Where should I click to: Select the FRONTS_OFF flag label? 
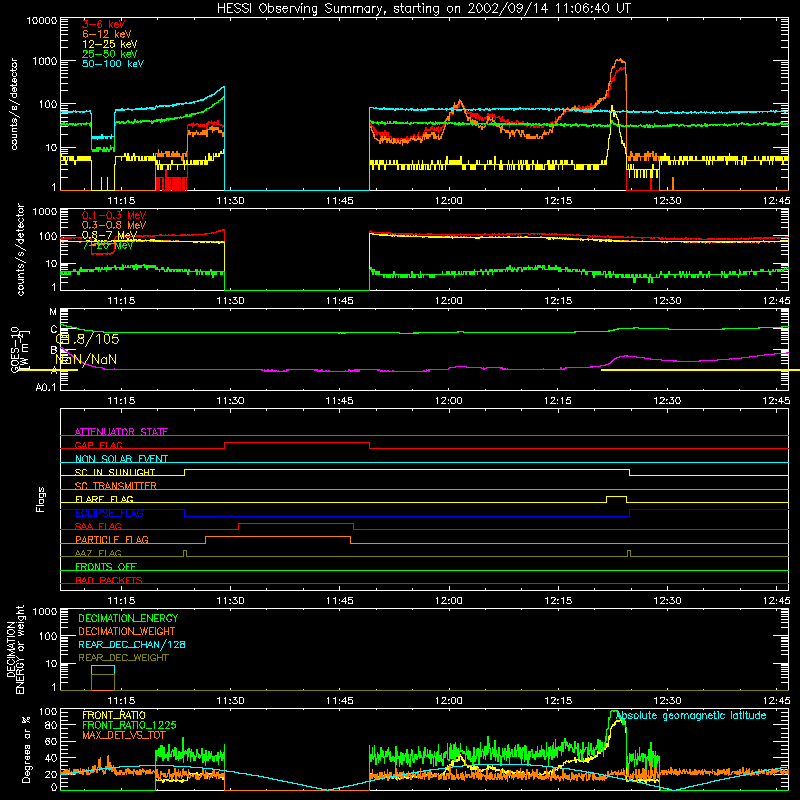(x=106, y=566)
